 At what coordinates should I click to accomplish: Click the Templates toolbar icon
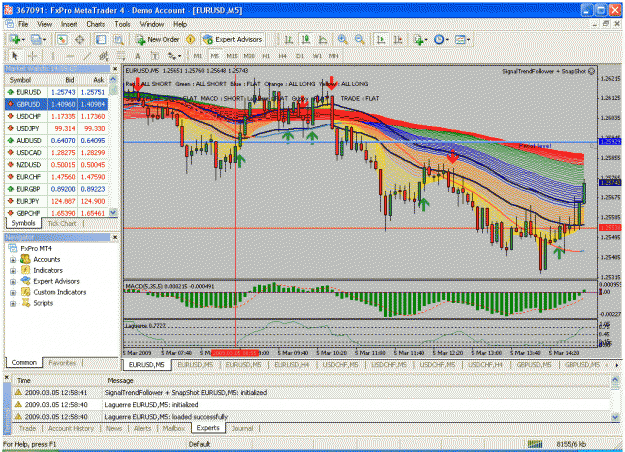click(x=460, y=39)
